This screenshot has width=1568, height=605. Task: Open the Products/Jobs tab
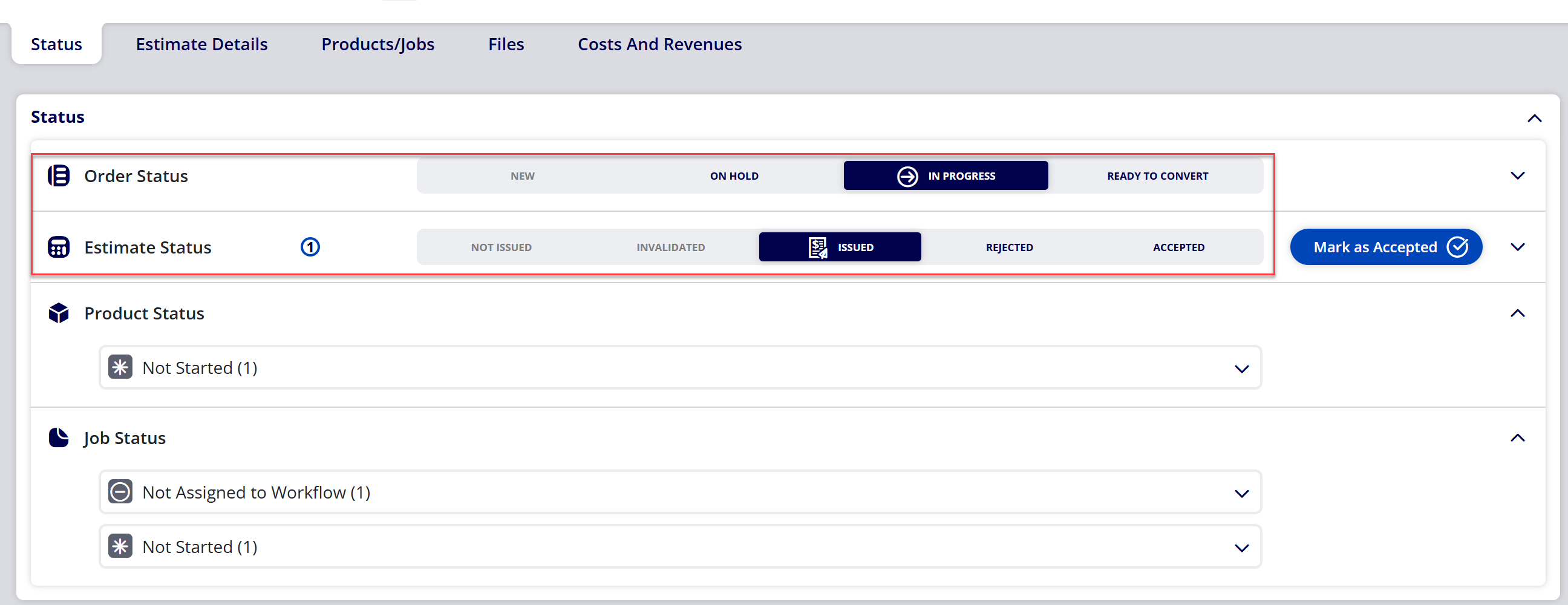pos(377,44)
